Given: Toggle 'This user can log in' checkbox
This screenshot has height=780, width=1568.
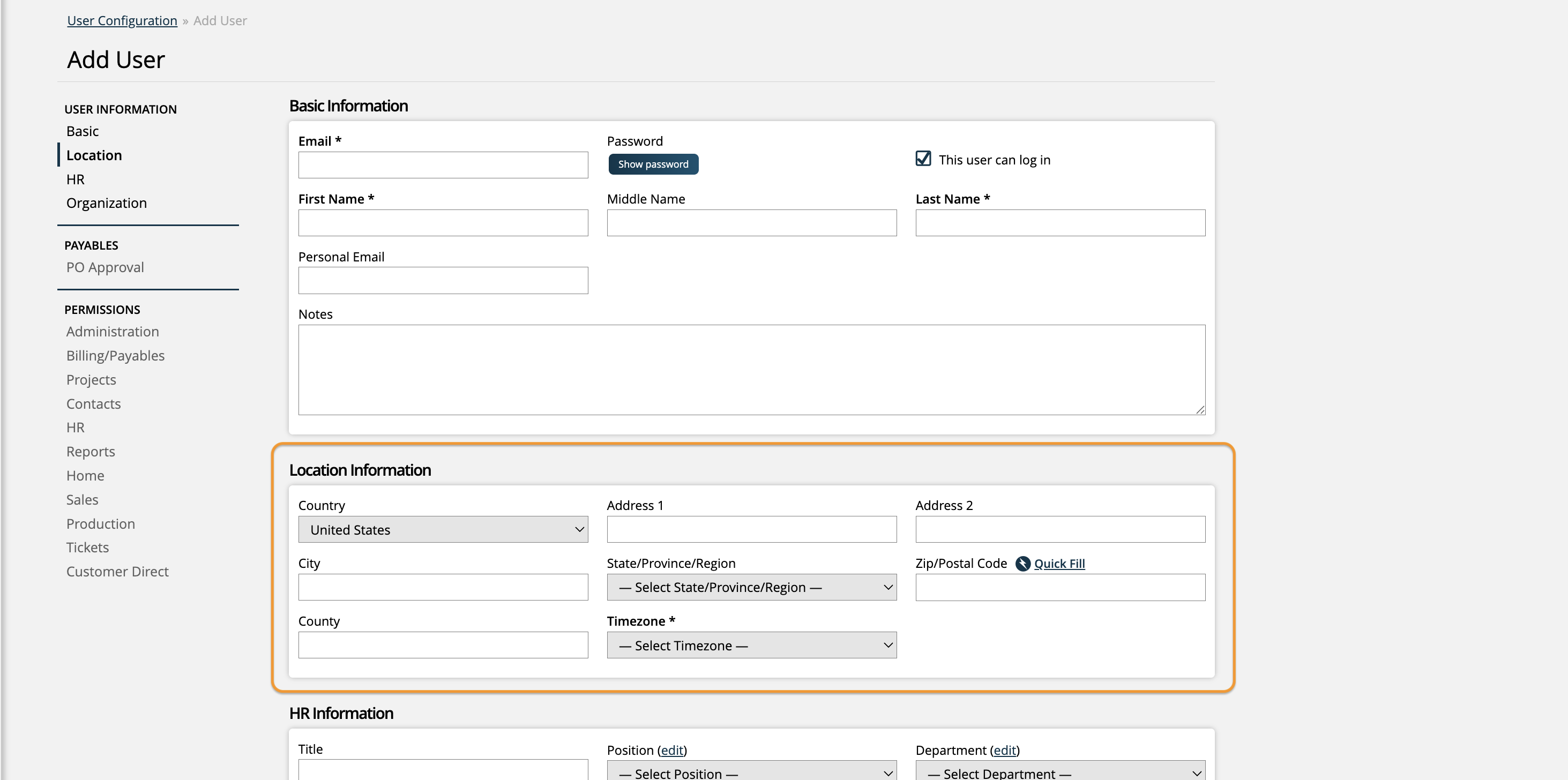Looking at the screenshot, I should pyautogui.click(x=923, y=159).
